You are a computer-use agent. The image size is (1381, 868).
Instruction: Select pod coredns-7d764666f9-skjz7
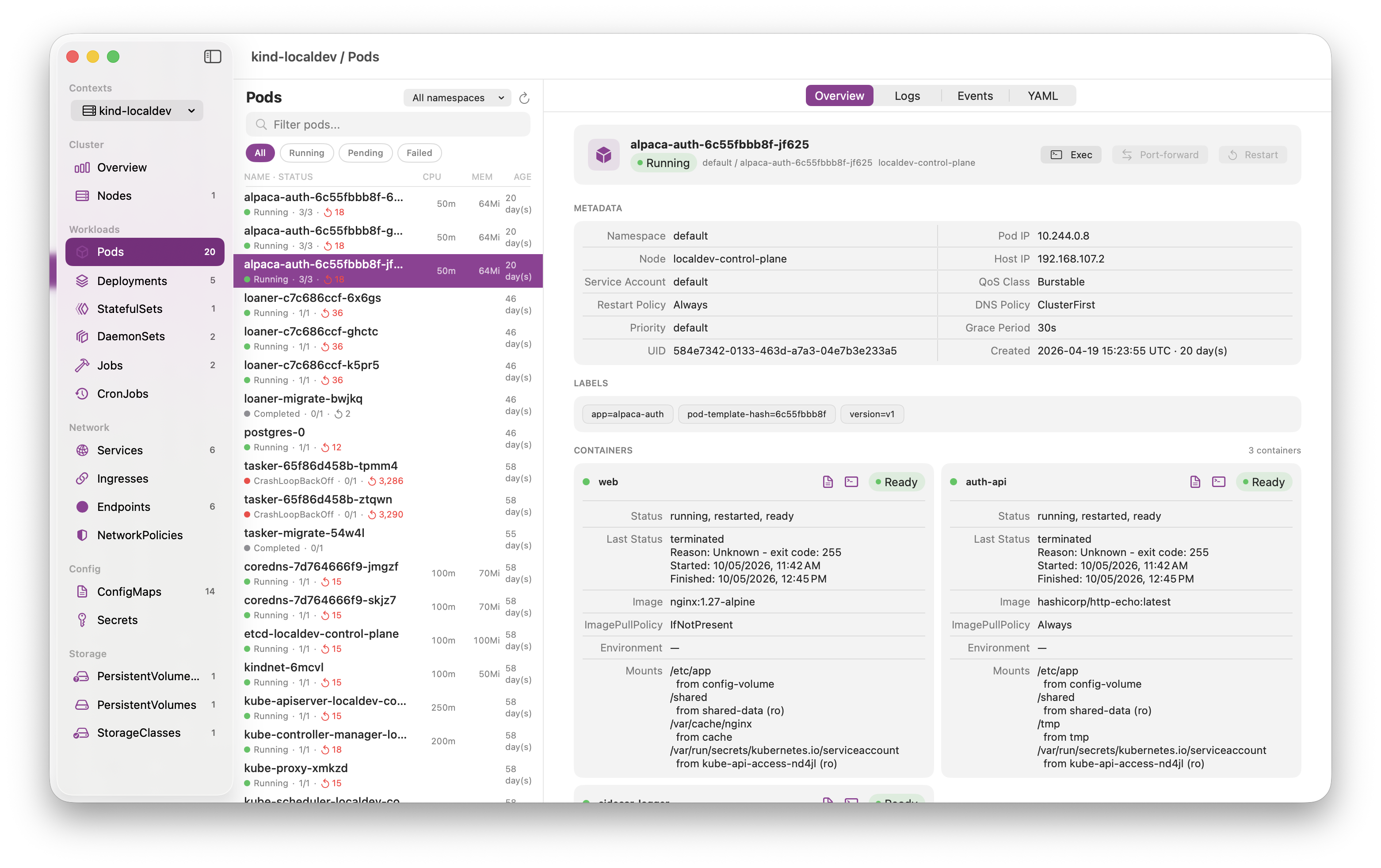pos(388,606)
